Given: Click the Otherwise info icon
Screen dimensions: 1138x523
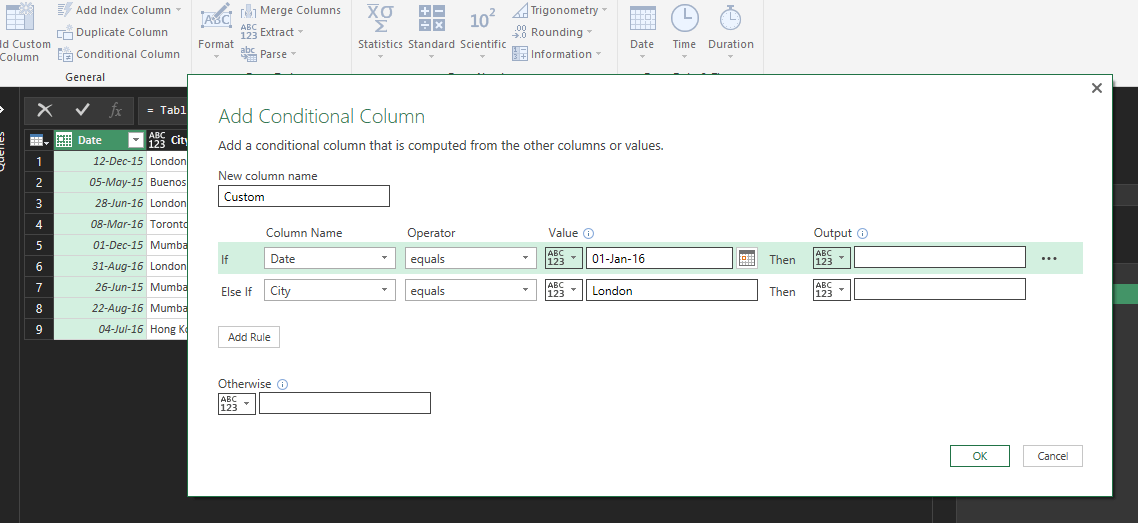Looking at the screenshot, I should 282,384.
